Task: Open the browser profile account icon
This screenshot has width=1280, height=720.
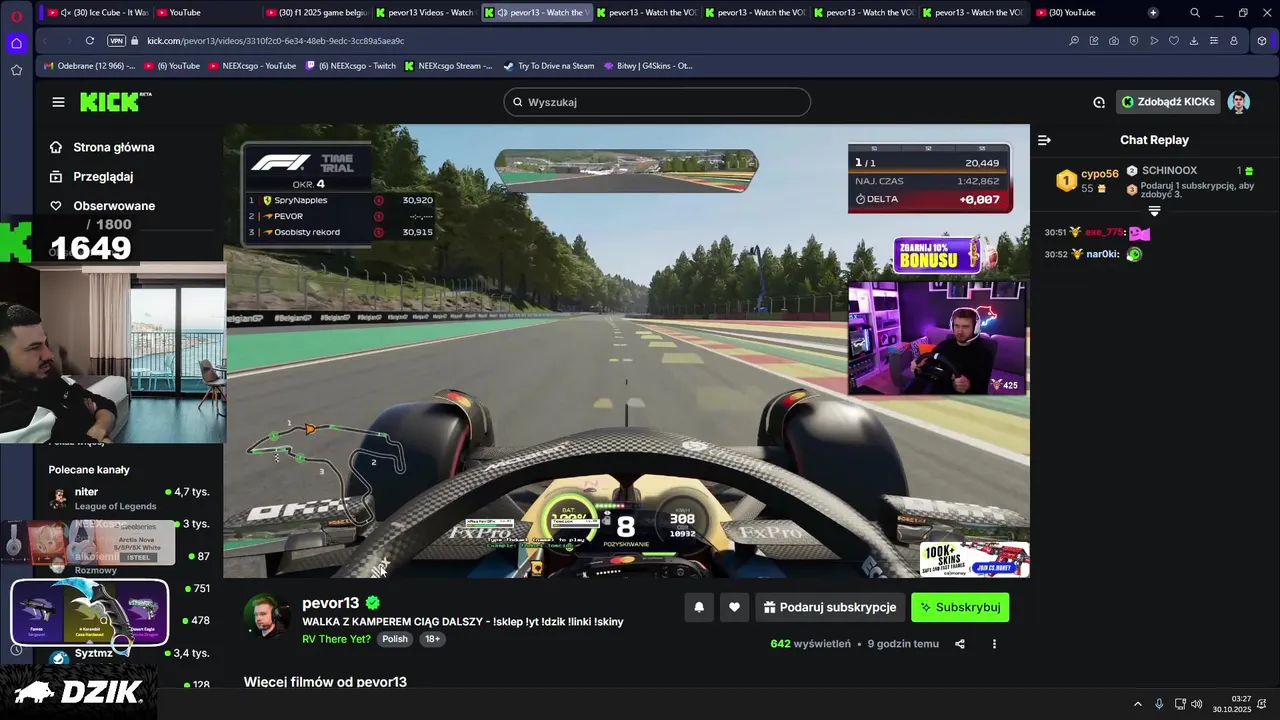Action: click(x=1234, y=41)
